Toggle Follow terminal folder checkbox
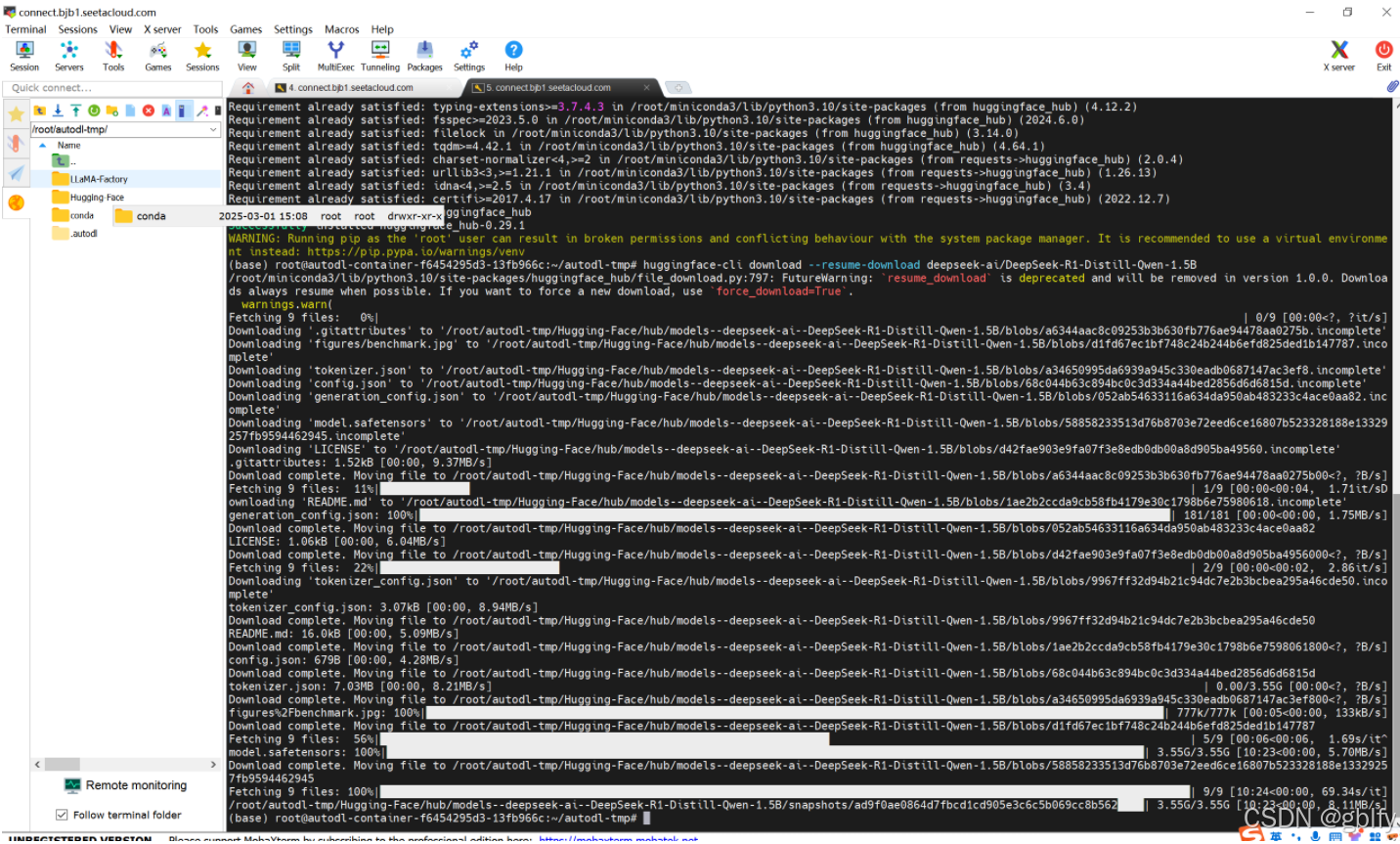The width and height of the screenshot is (1400, 844). pos(62,815)
